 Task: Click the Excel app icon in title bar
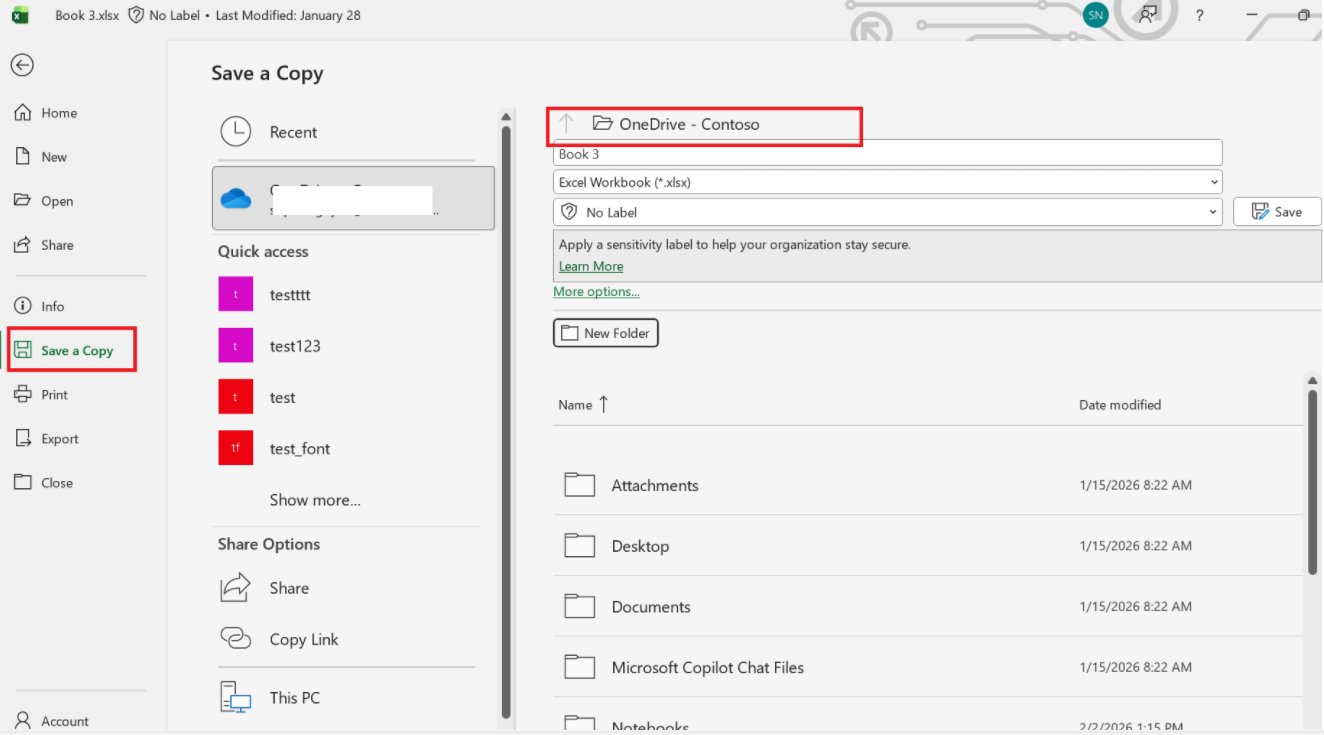[19, 15]
